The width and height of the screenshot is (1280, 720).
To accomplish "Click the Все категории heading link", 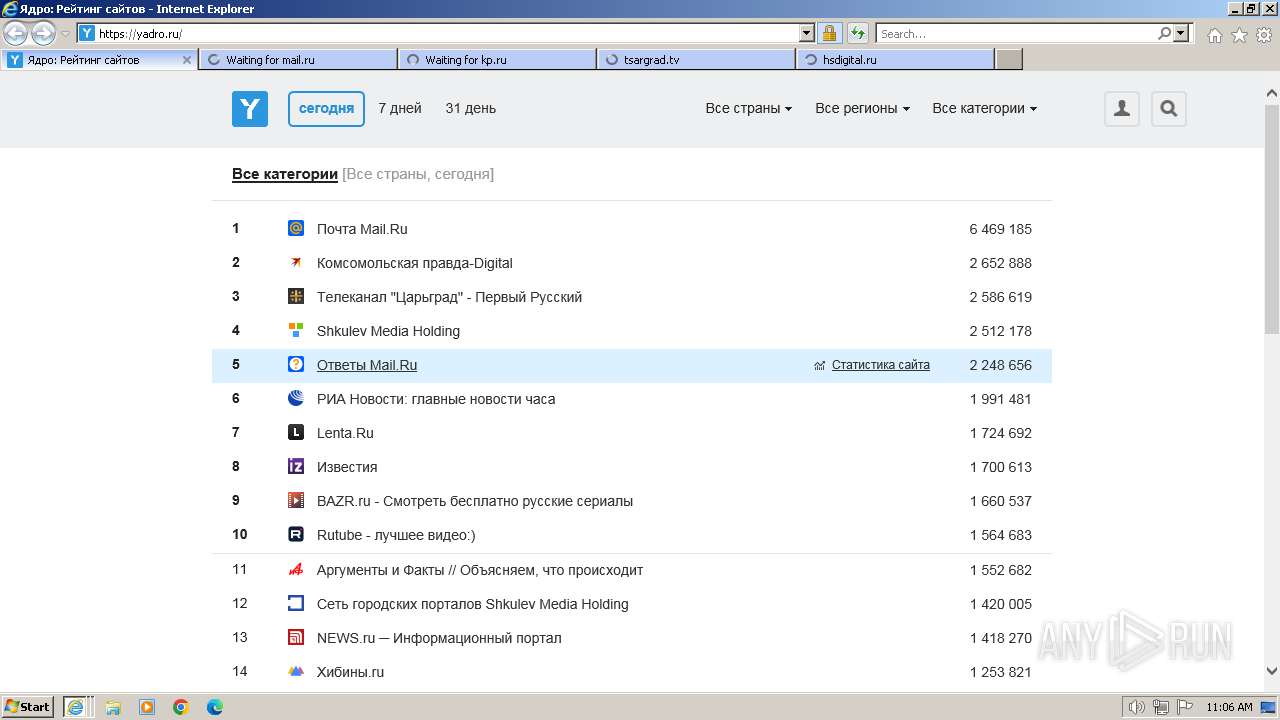I will point(285,174).
